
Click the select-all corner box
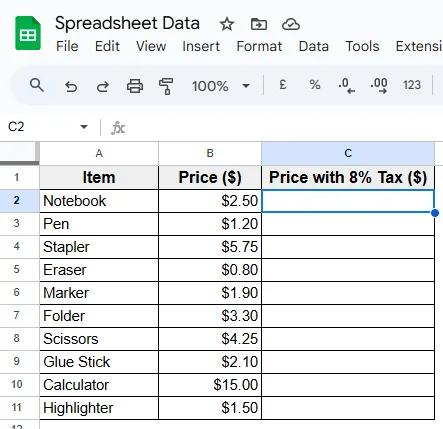[19, 153]
